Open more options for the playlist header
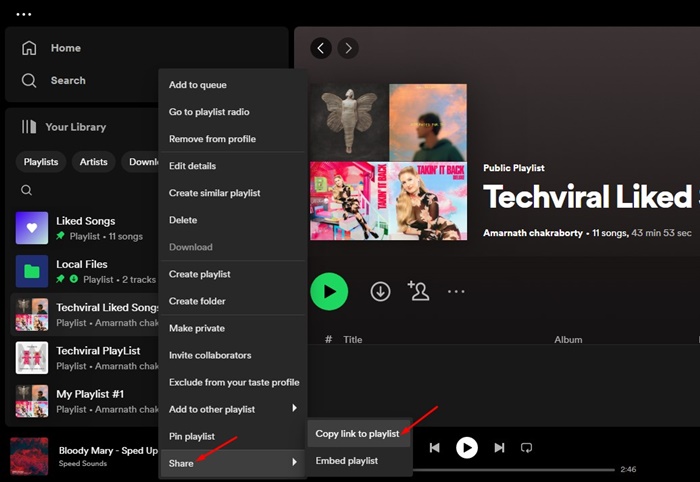This screenshot has height=482, width=700. [456, 291]
